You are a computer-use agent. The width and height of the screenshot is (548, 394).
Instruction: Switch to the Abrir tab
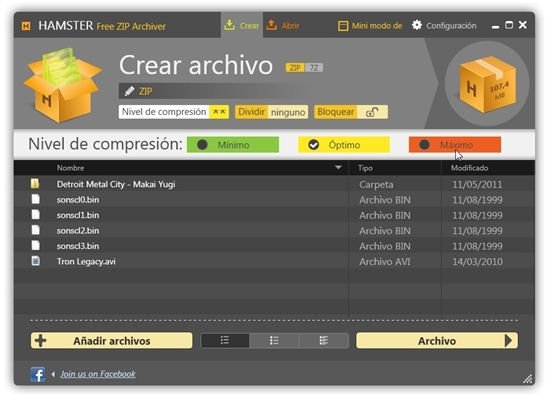(x=283, y=25)
